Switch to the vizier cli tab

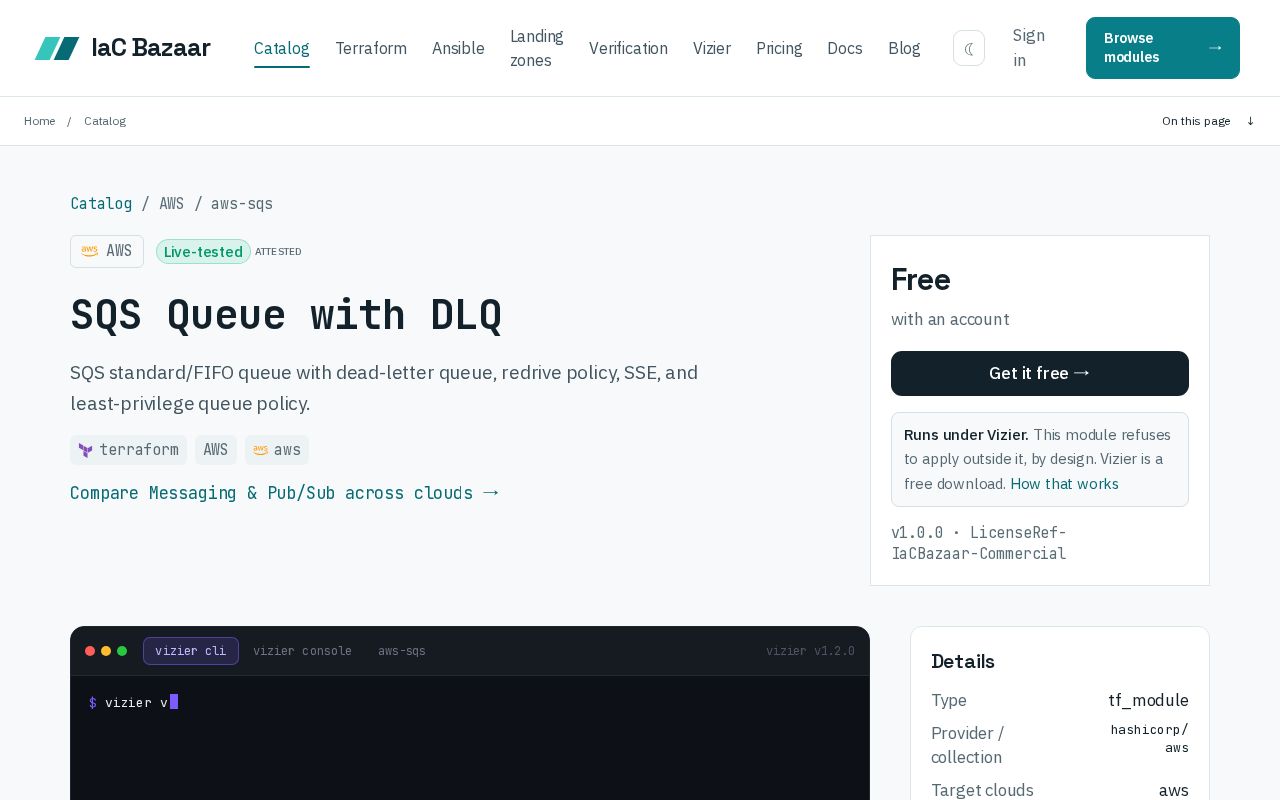point(191,651)
